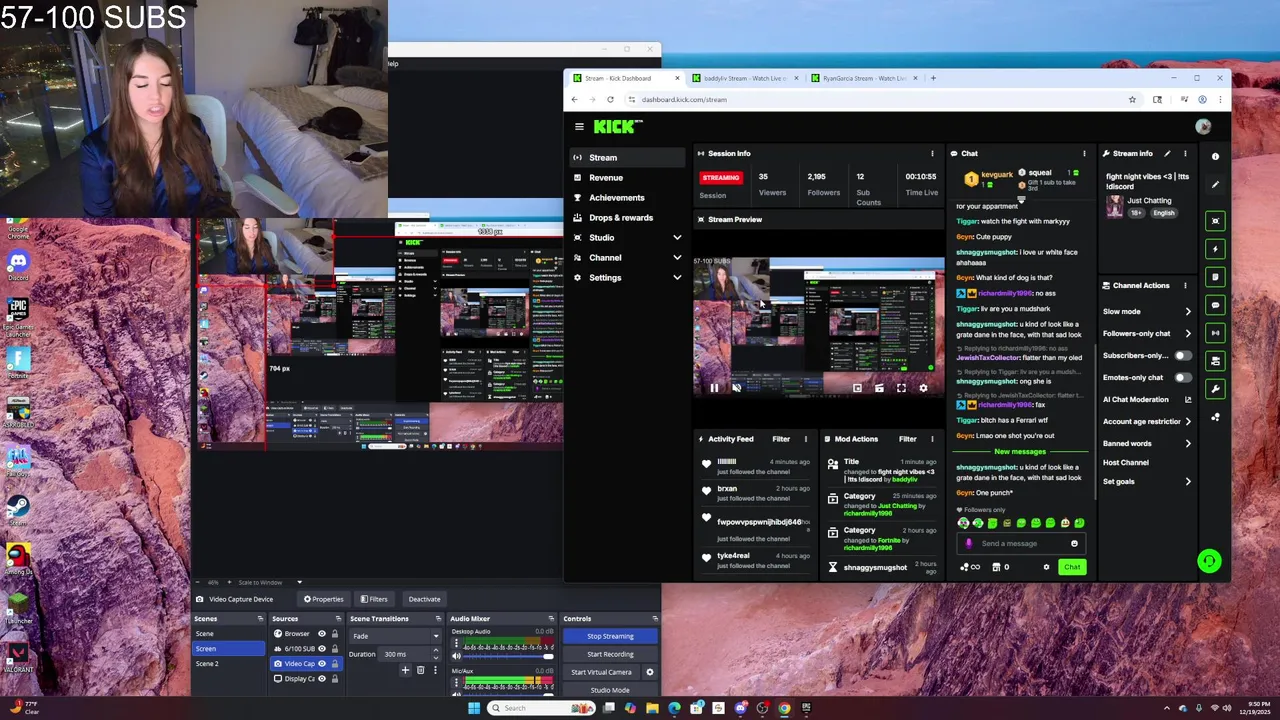This screenshot has width=1280, height=720.
Task: Open the Kick hamburger menu icon
Action: point(579,126)
